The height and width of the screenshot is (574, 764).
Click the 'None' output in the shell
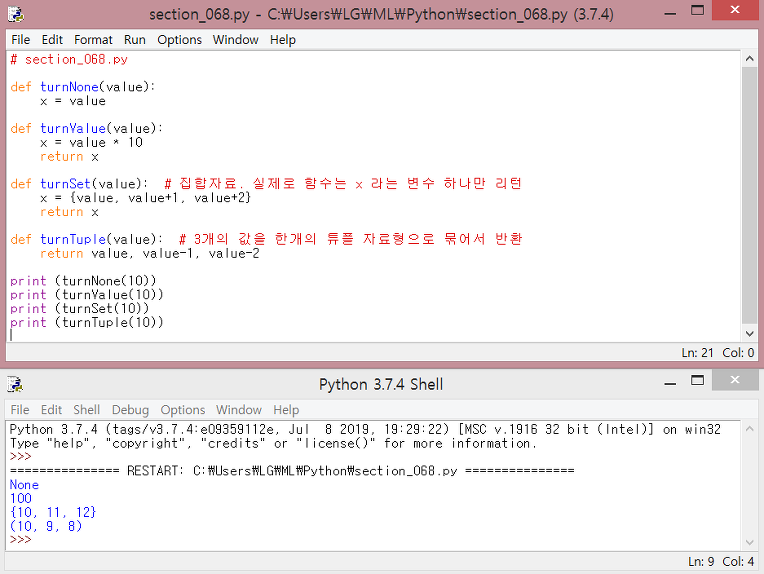point(24,485)
